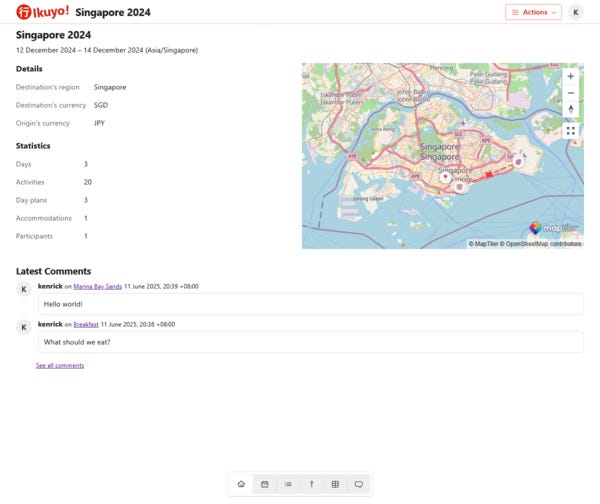Click the Singapore 2024 header title
The image size is (600, 504).
click(113, 12)
